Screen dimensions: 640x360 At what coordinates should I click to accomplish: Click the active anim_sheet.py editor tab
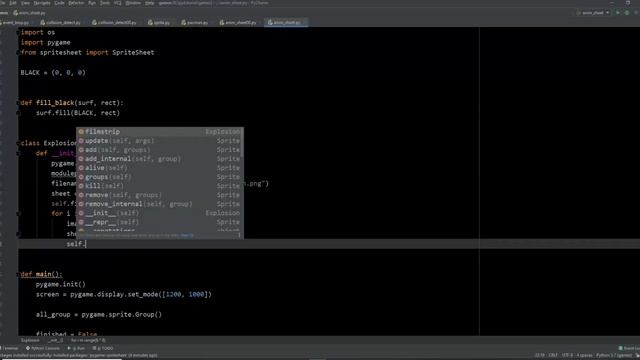285,22
